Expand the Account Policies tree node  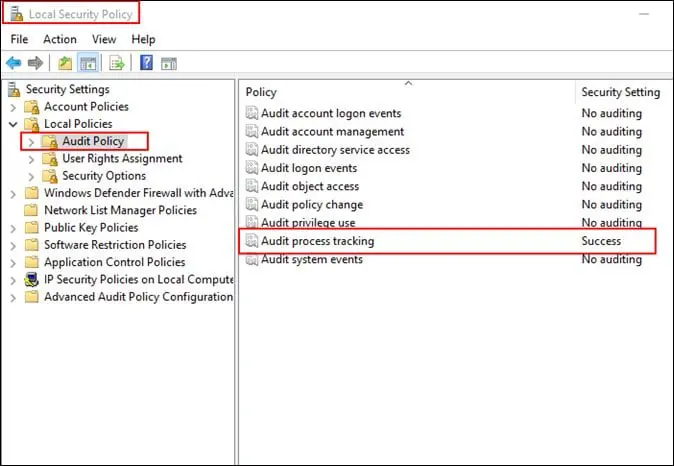coord(13,107)
